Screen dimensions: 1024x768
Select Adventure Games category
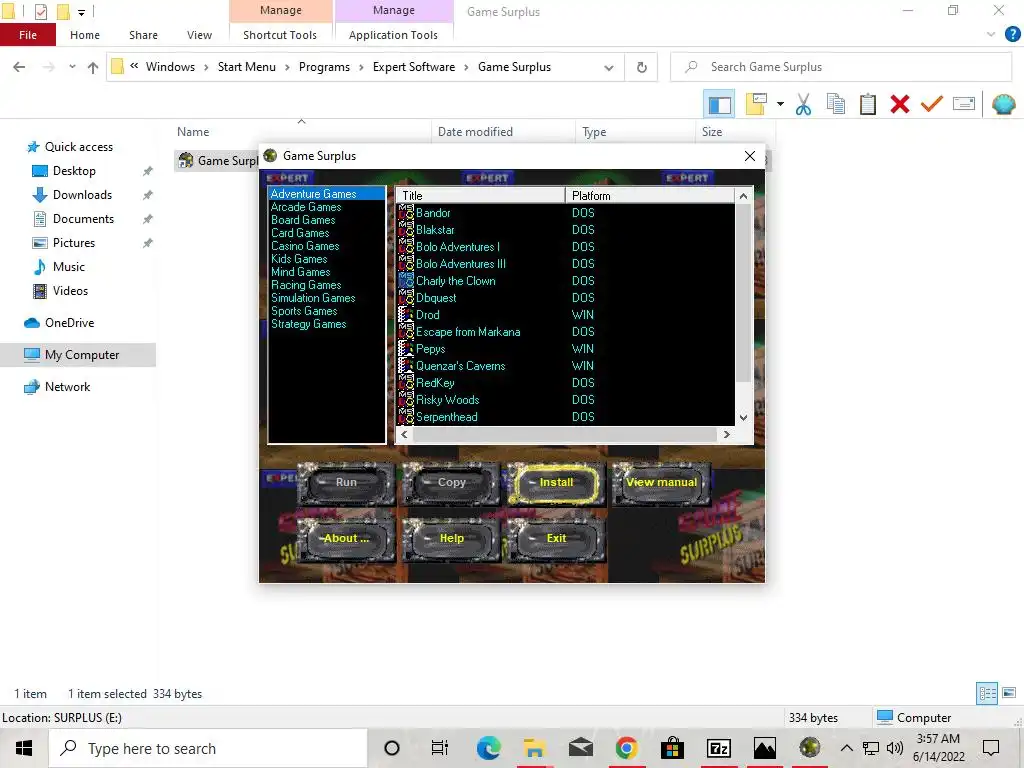tap(327, 194)
